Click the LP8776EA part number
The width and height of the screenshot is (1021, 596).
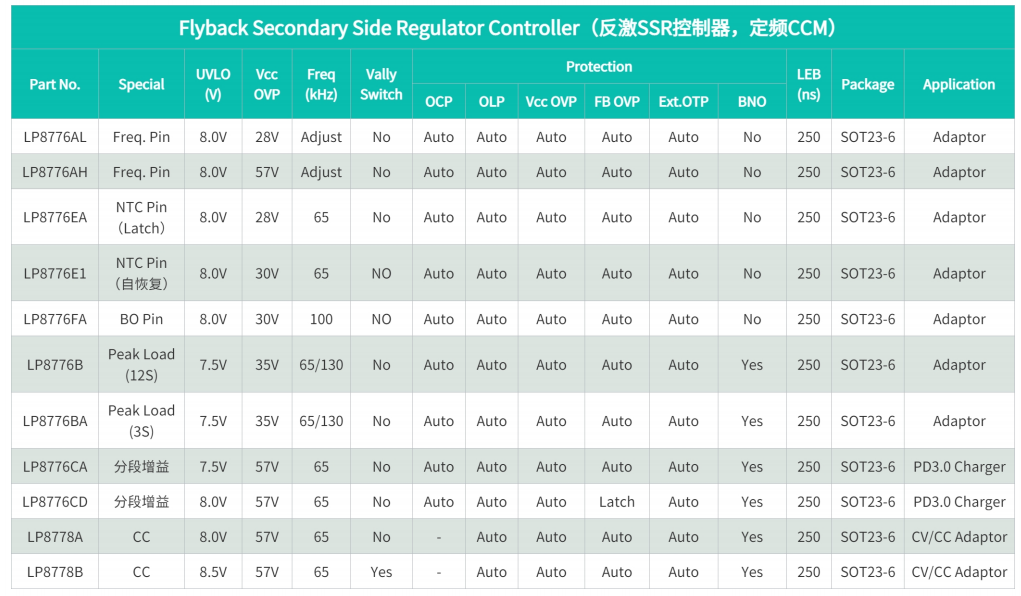pos(55,217)
